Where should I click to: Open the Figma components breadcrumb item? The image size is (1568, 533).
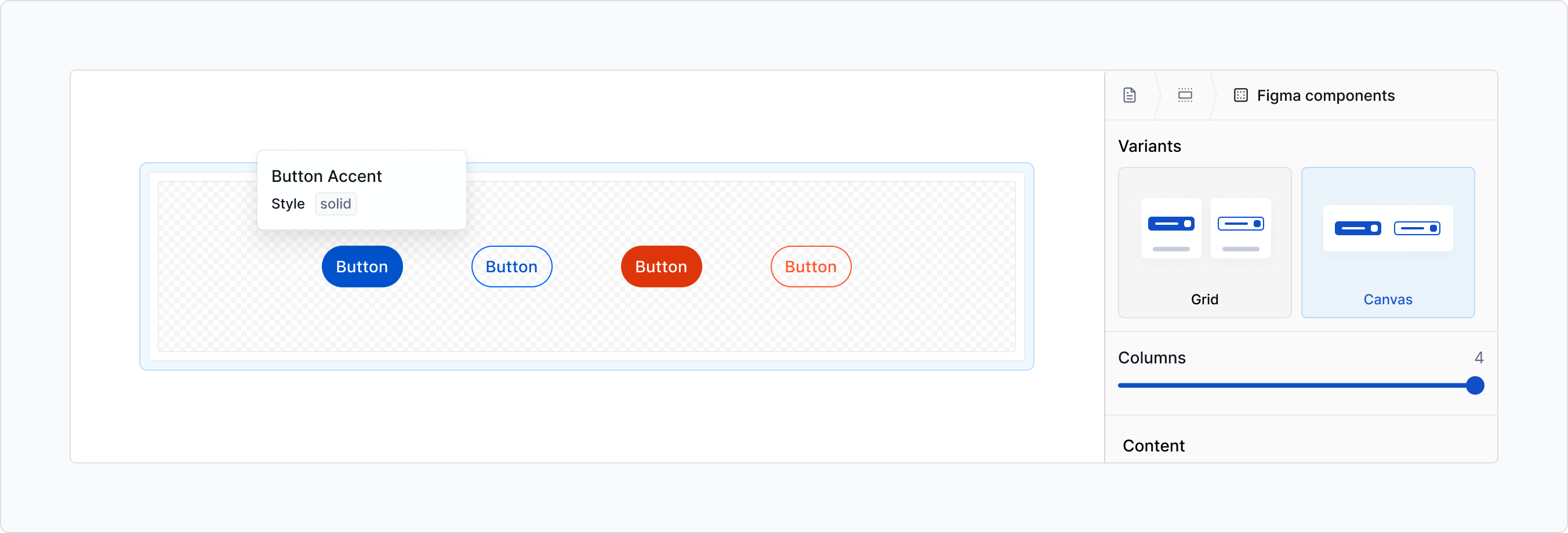point(1326,95)
